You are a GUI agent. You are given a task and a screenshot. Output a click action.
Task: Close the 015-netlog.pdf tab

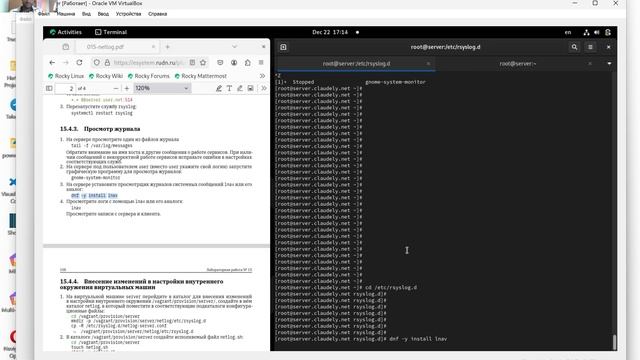point(153,47)
